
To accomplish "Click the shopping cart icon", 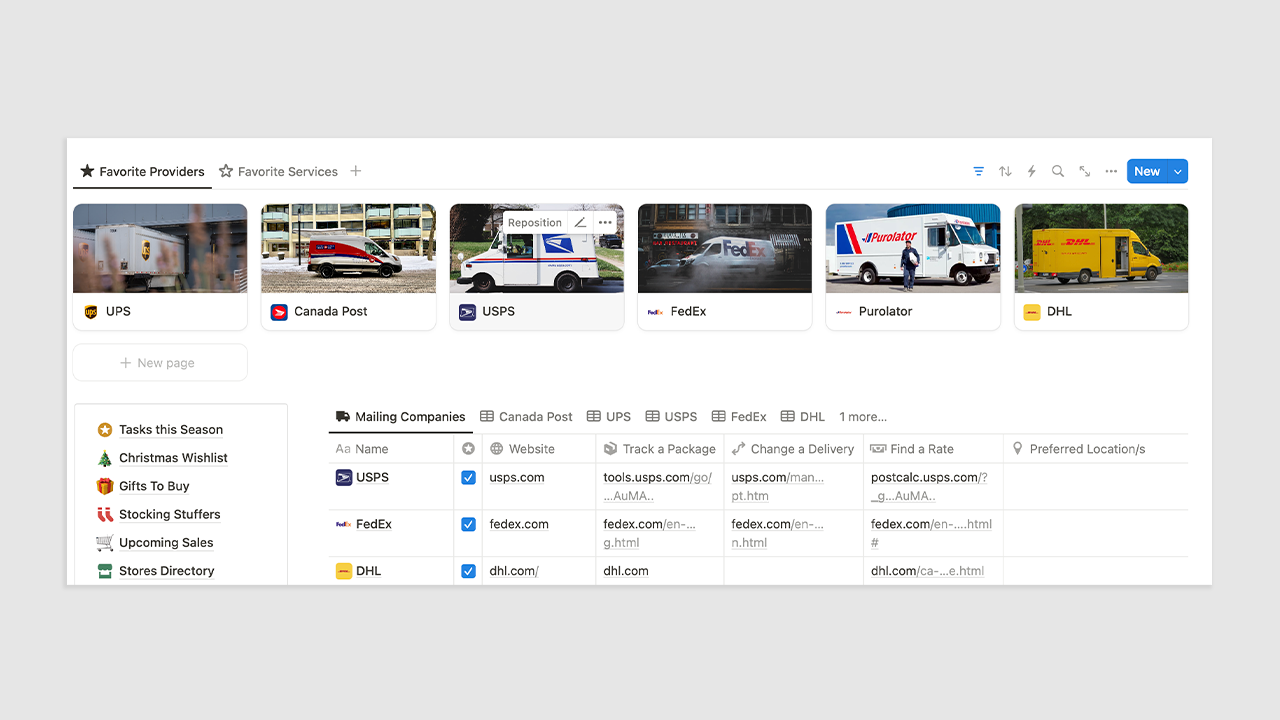I will [104, 543].
